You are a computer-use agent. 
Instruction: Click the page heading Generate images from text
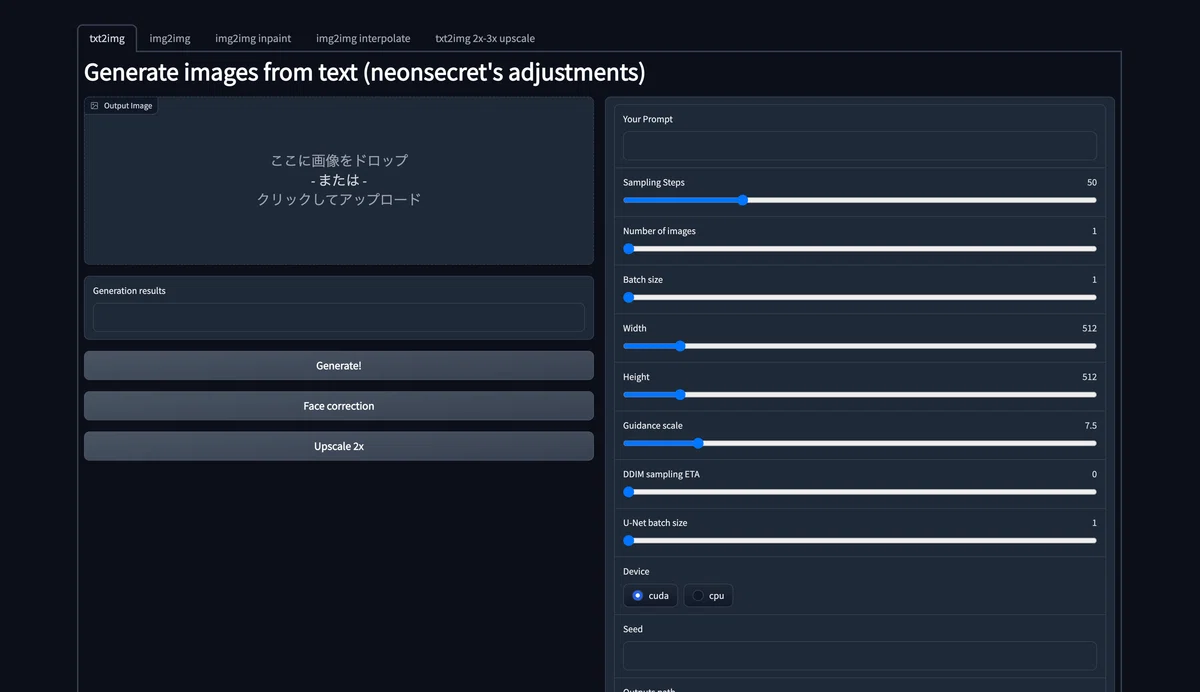(364, 72)
